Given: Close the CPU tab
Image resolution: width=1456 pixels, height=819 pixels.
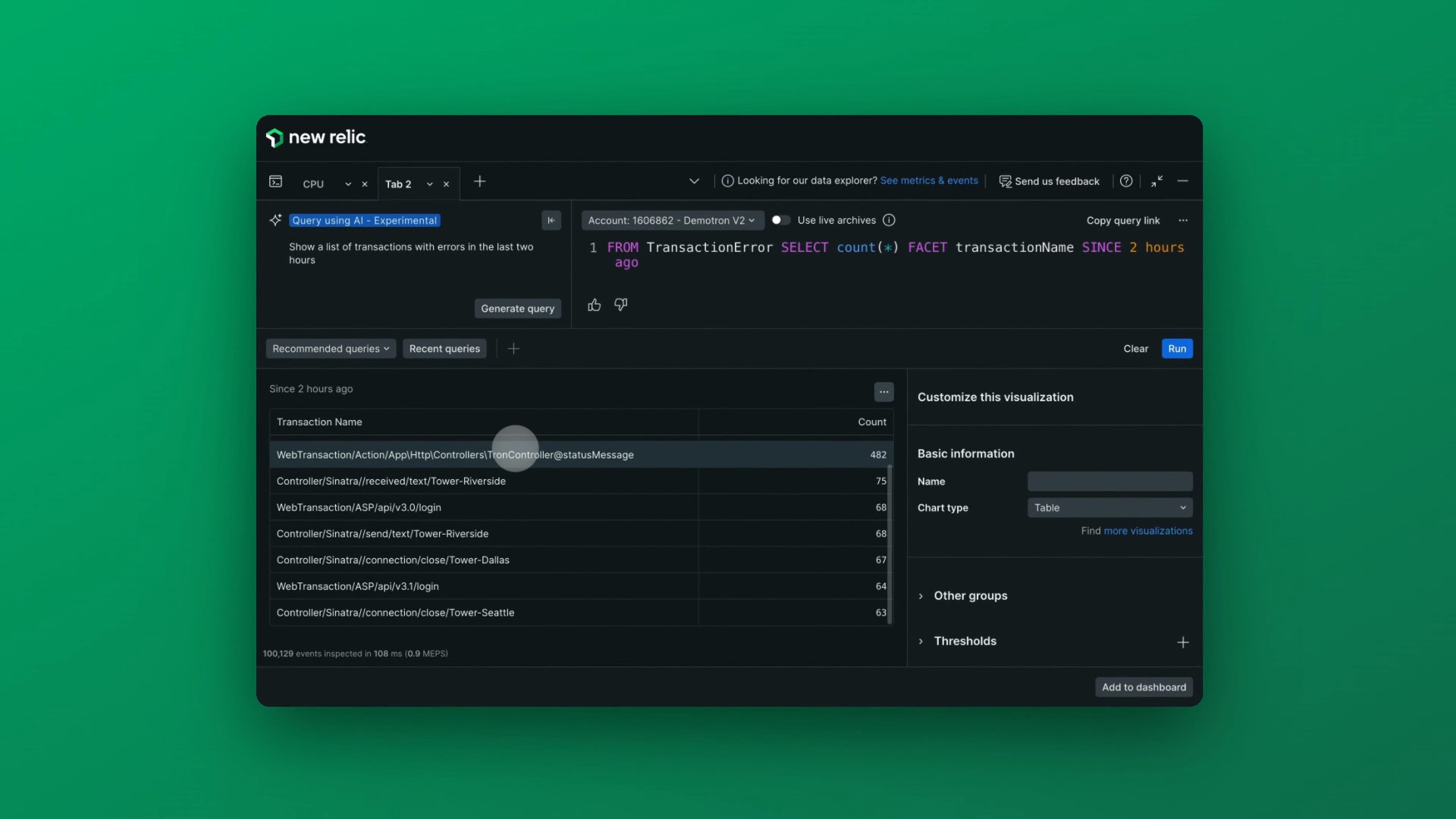Looking at the screenshot, I should pos(365,184).
